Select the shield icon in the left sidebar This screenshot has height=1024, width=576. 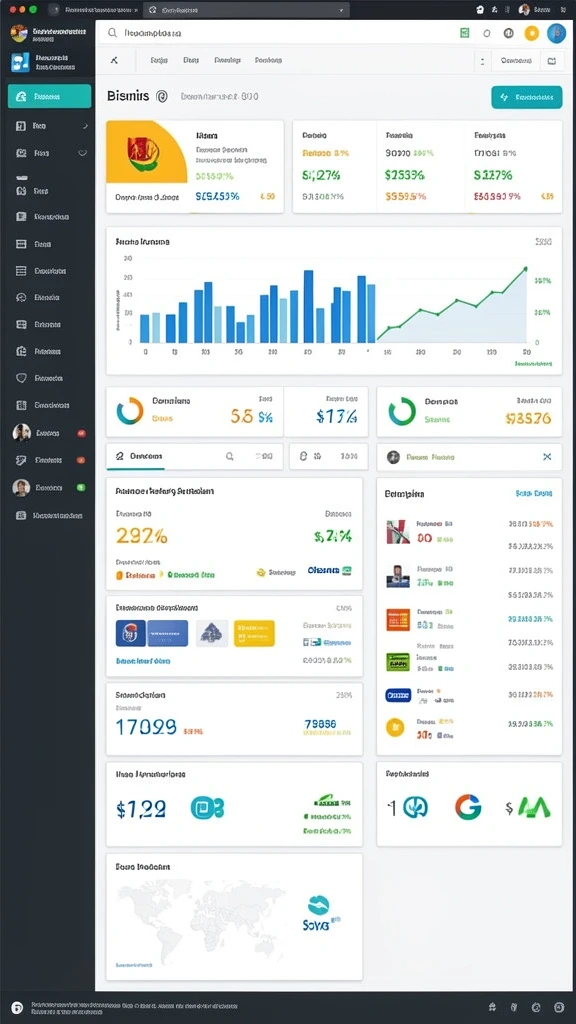click(21, 377)
